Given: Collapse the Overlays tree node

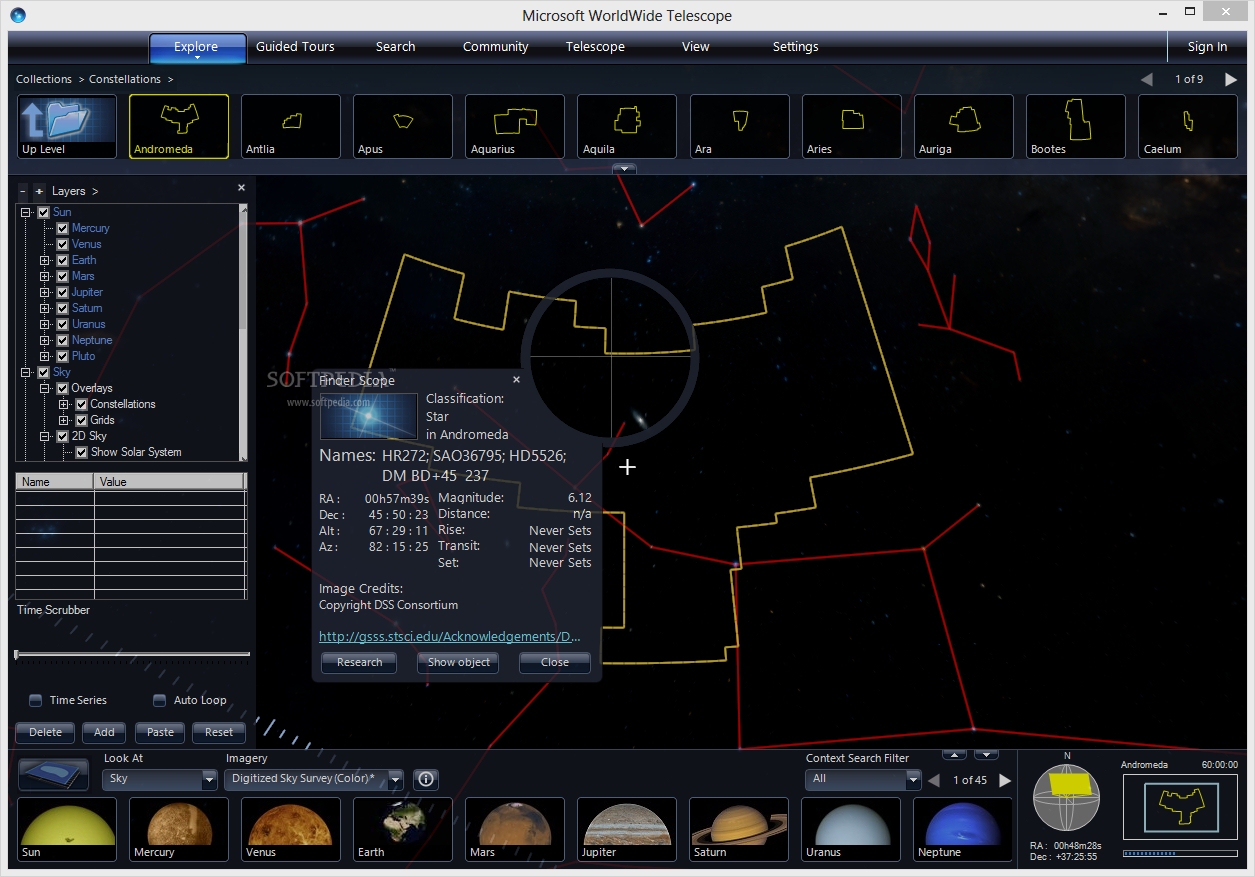Looking at the screenshot, I should coord(45,388).
